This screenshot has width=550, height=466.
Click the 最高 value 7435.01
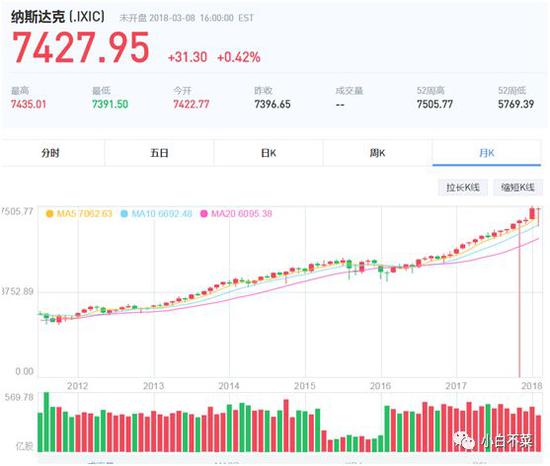[28, 104]
